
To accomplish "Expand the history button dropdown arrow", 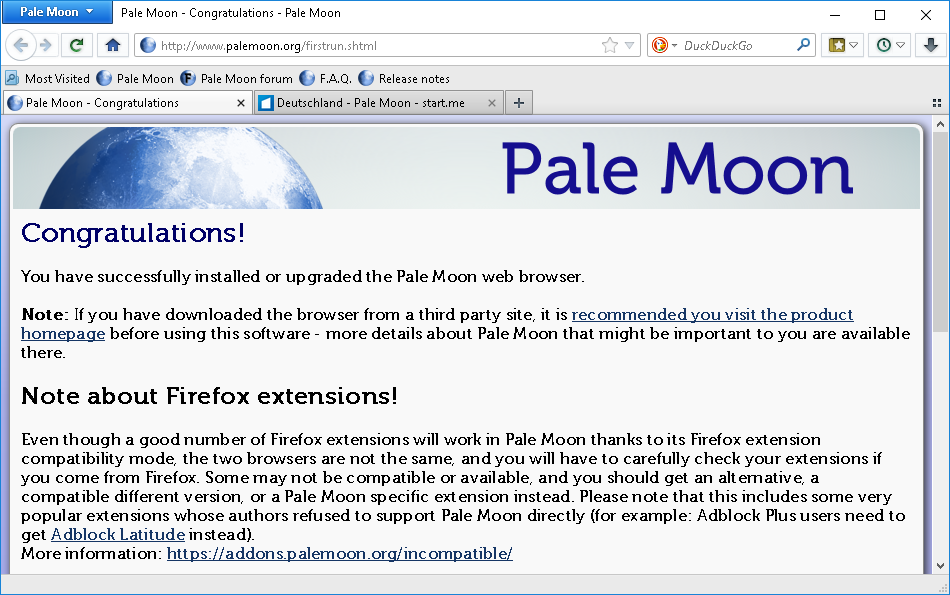I will point(900,45).
